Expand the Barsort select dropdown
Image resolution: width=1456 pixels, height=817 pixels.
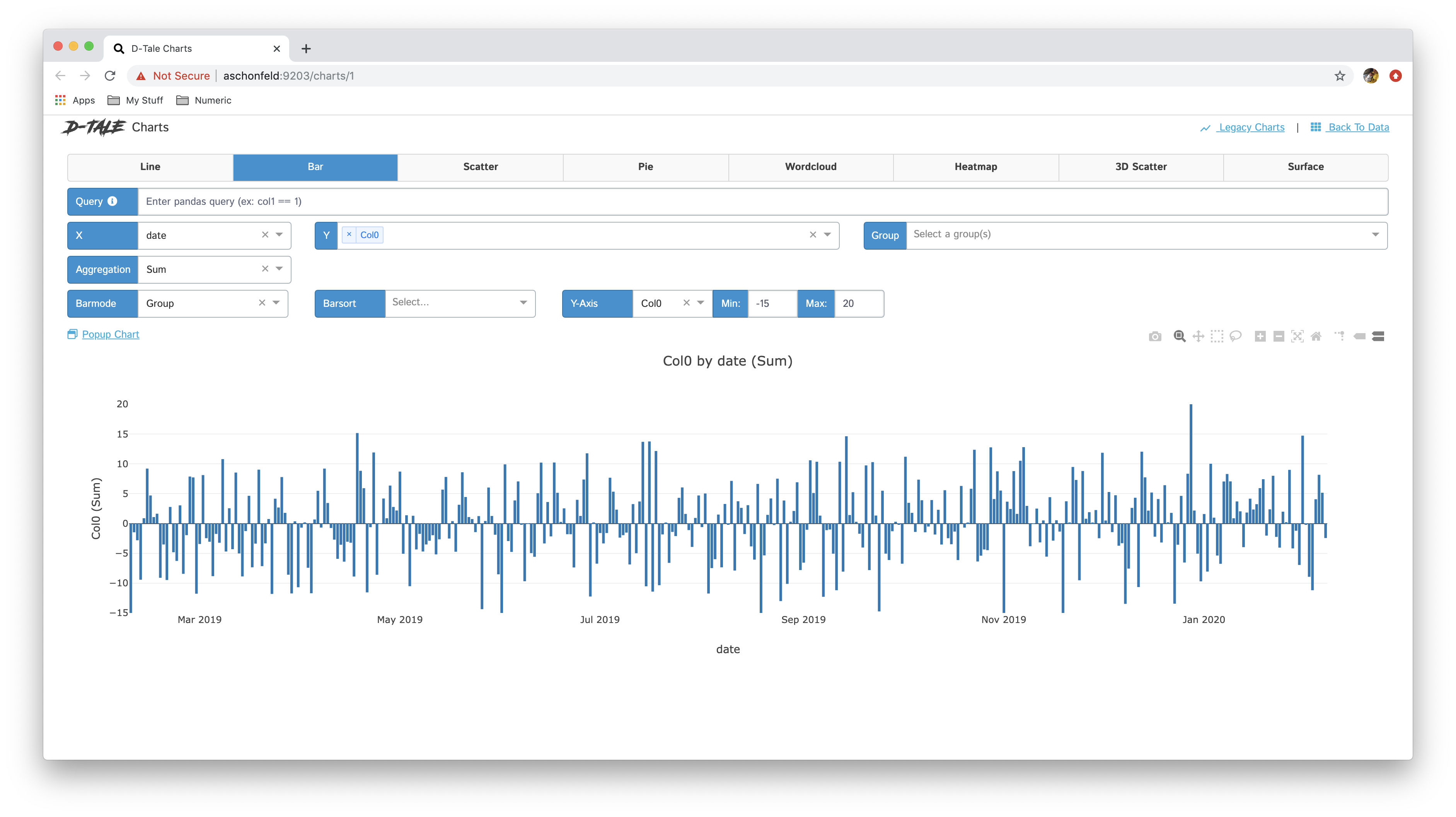coord(523,303)
